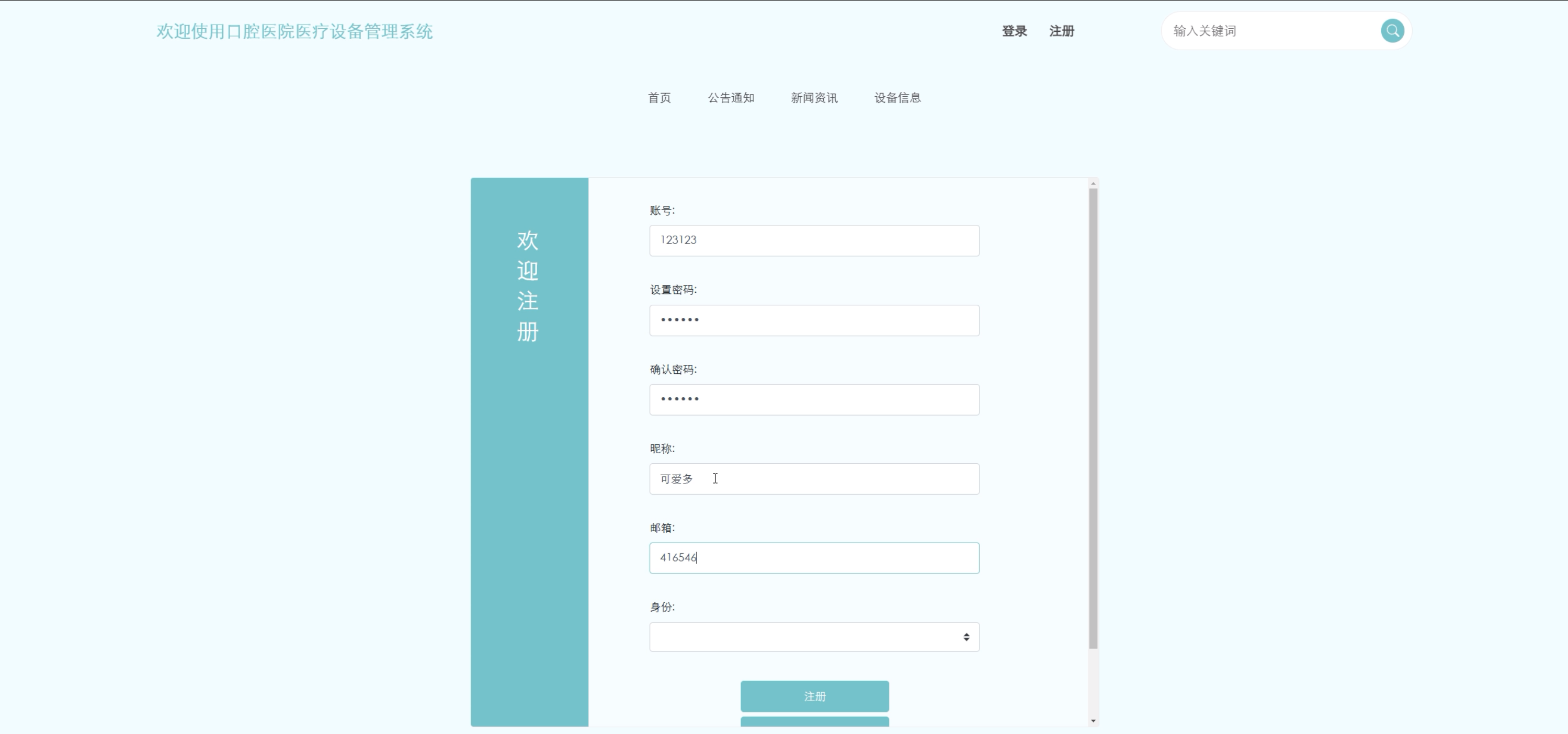Focus the 账号 field containing 123123
Viewport: 1568px width, 734px height.
814,240
